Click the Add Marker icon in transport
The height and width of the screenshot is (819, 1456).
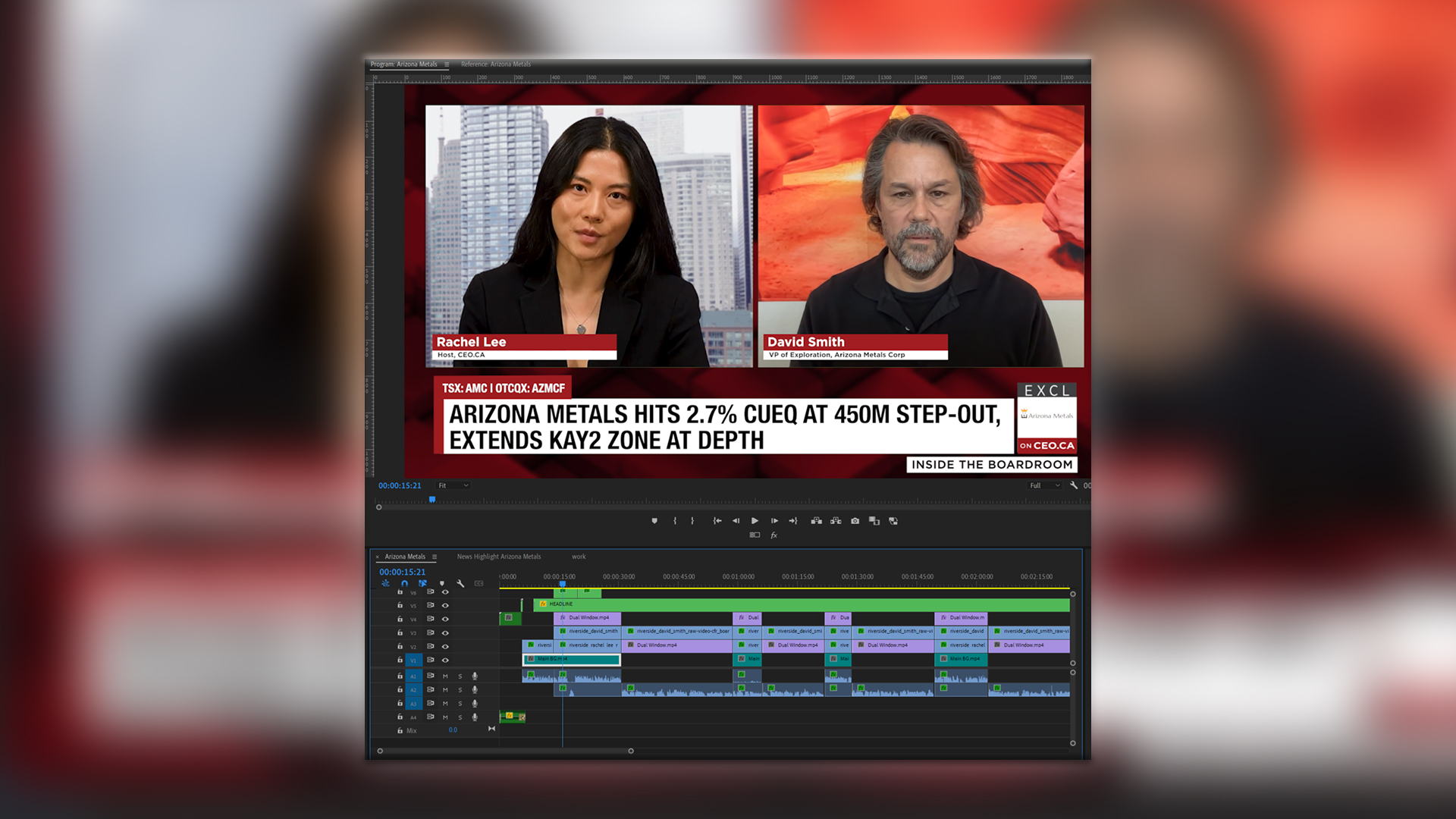tap(654, 521)
